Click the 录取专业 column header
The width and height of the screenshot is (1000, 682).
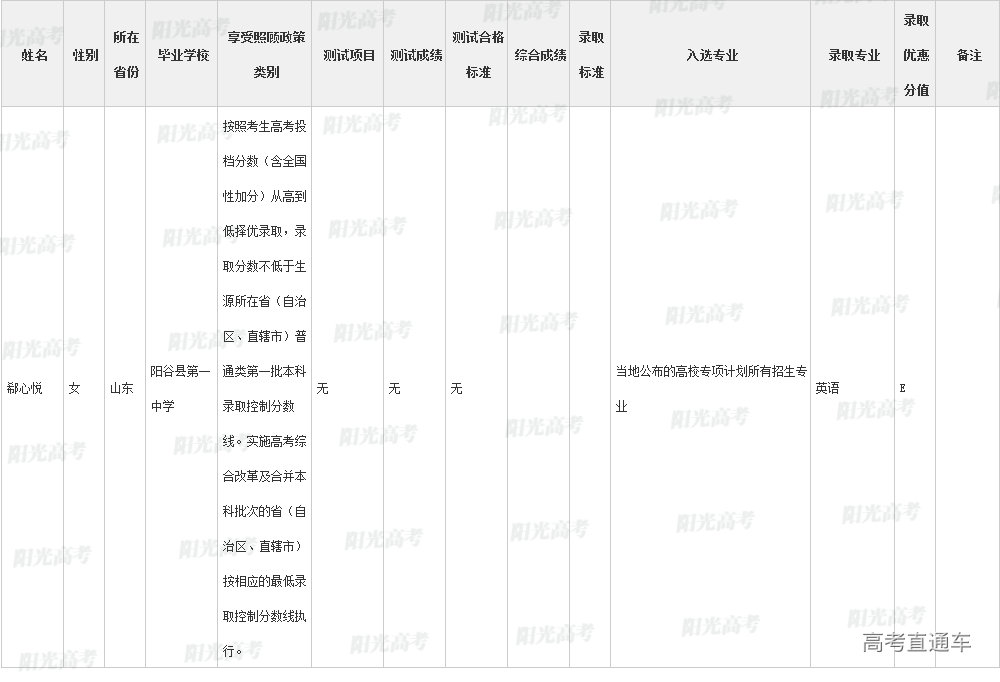click(x=853, y=55)
